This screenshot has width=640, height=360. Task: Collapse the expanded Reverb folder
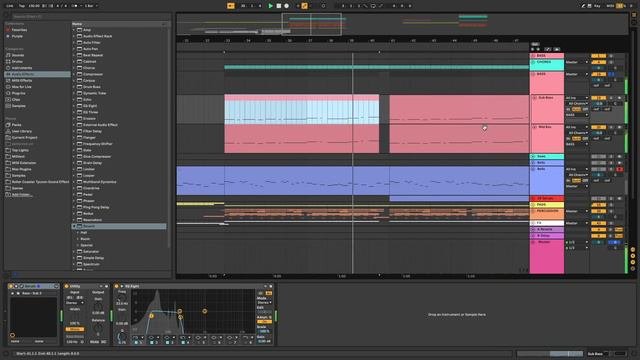(x=74, y=226)
